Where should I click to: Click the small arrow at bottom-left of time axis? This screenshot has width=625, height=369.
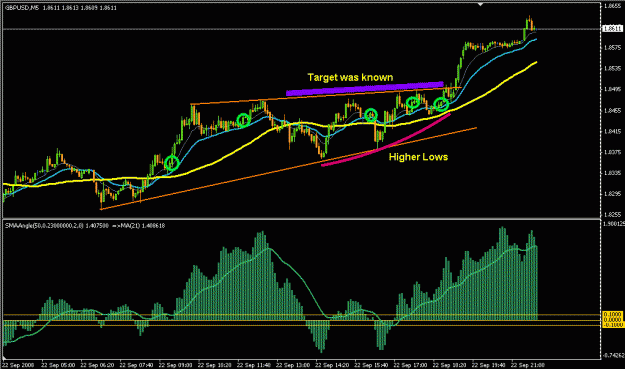click(4, 358)
